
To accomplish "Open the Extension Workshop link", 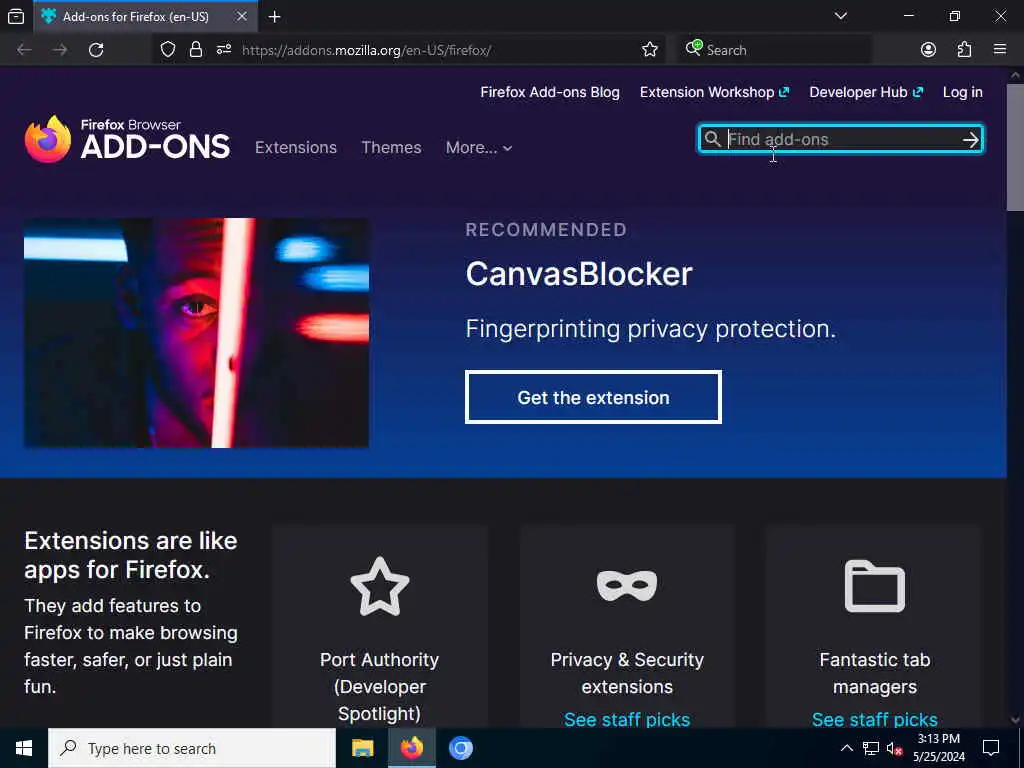I will [x=714, y=92].
